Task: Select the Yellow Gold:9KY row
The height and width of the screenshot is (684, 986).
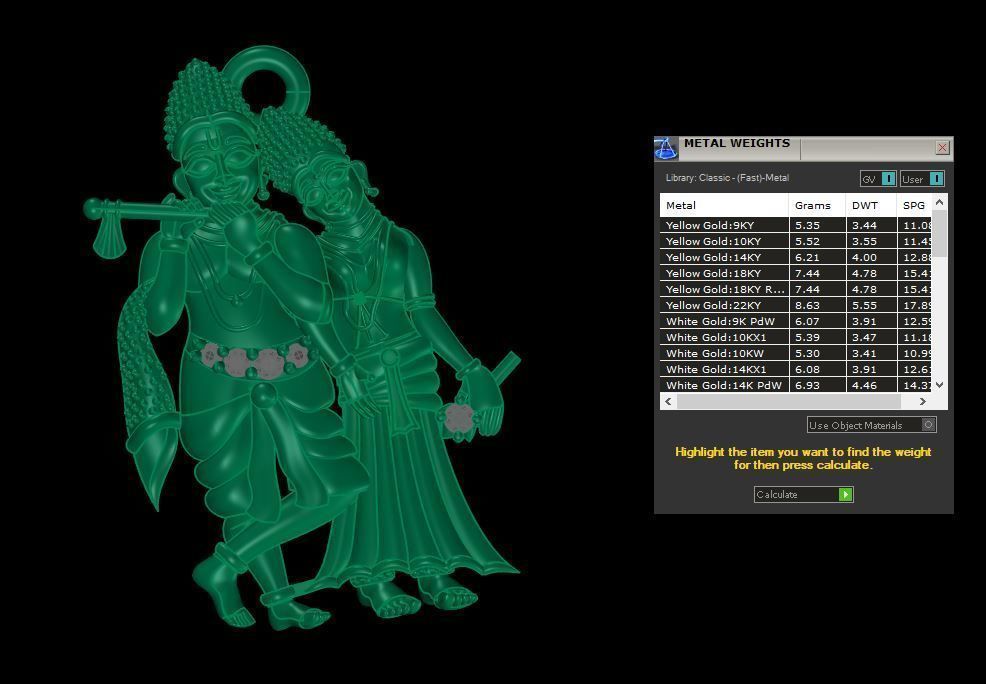Action: 795,225
